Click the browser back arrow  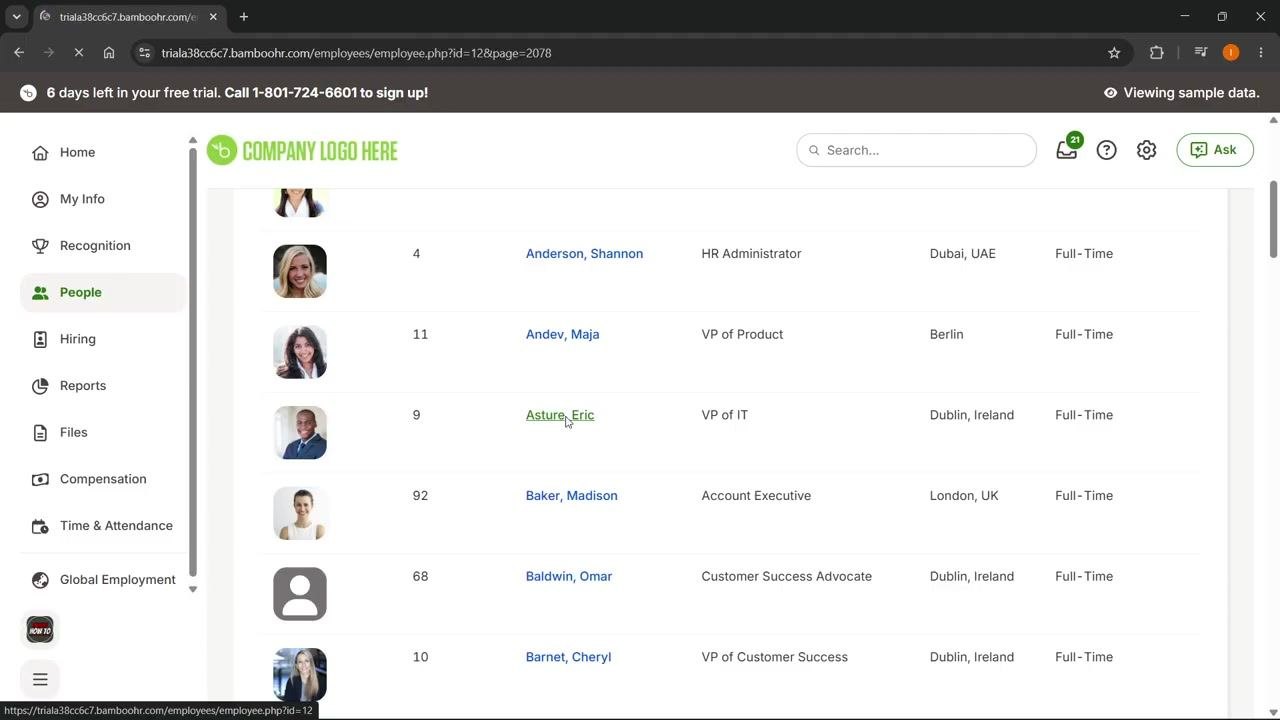click(19, 53)
